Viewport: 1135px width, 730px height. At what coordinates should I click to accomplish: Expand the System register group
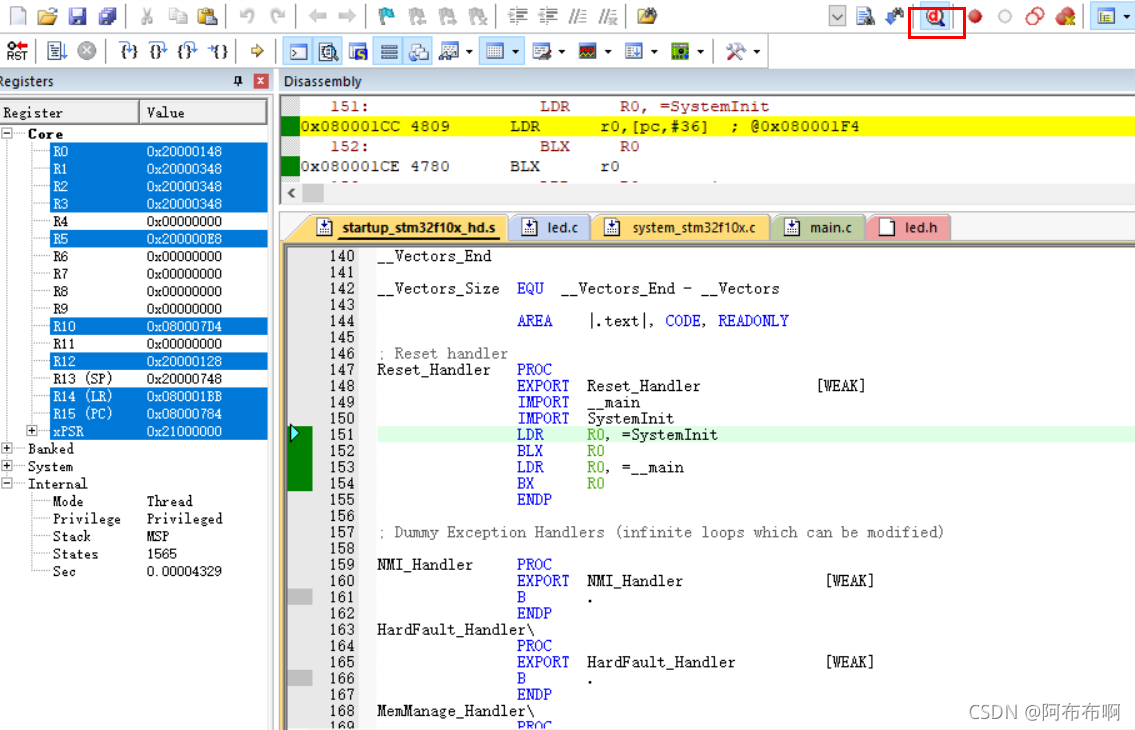point(7,466)
